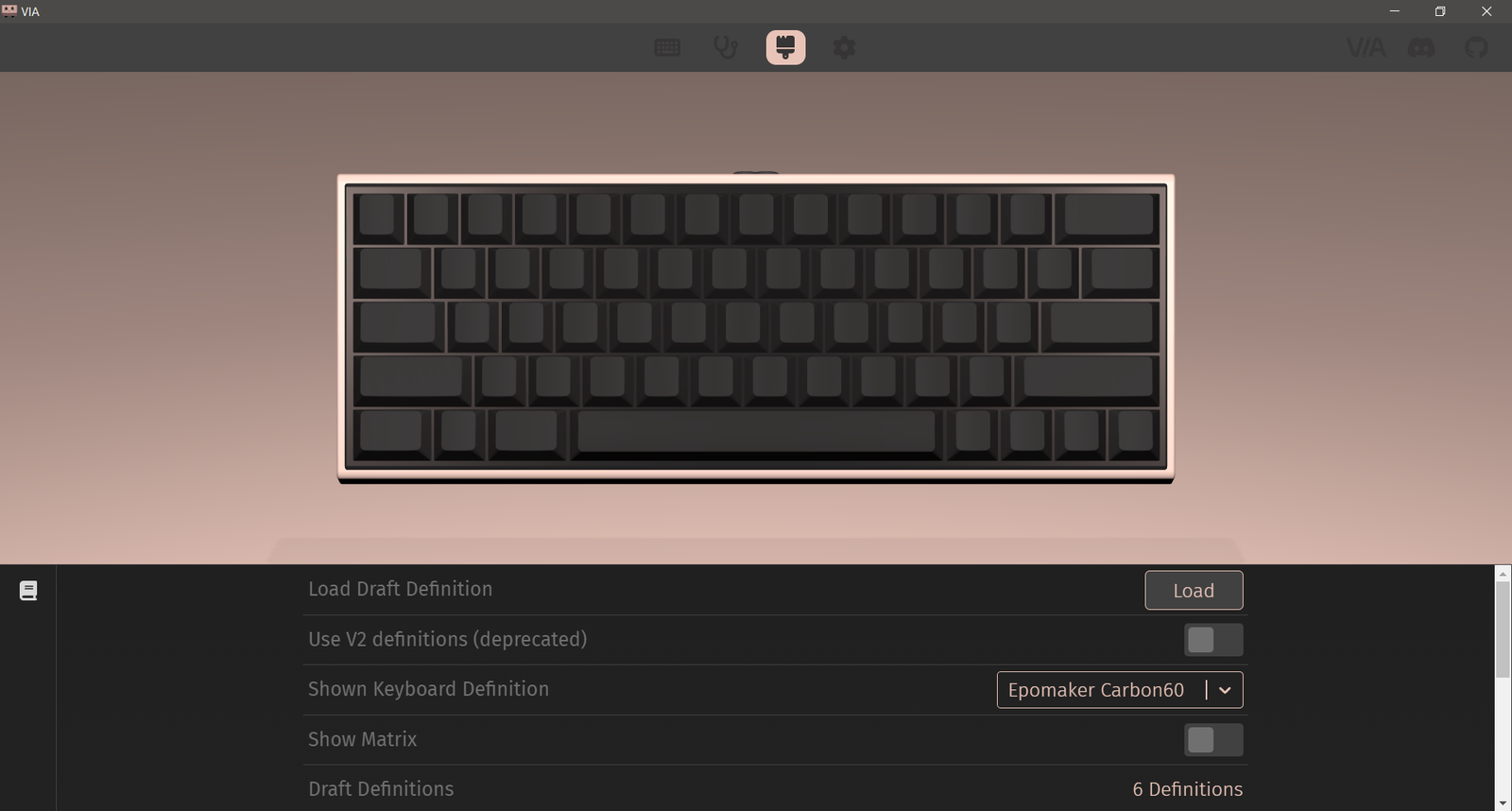Image resolution: width=1512 pixels, height=811 pixels.
Task: Click the spacebar on keyboard preview
Action: click(x=756, y=433)
